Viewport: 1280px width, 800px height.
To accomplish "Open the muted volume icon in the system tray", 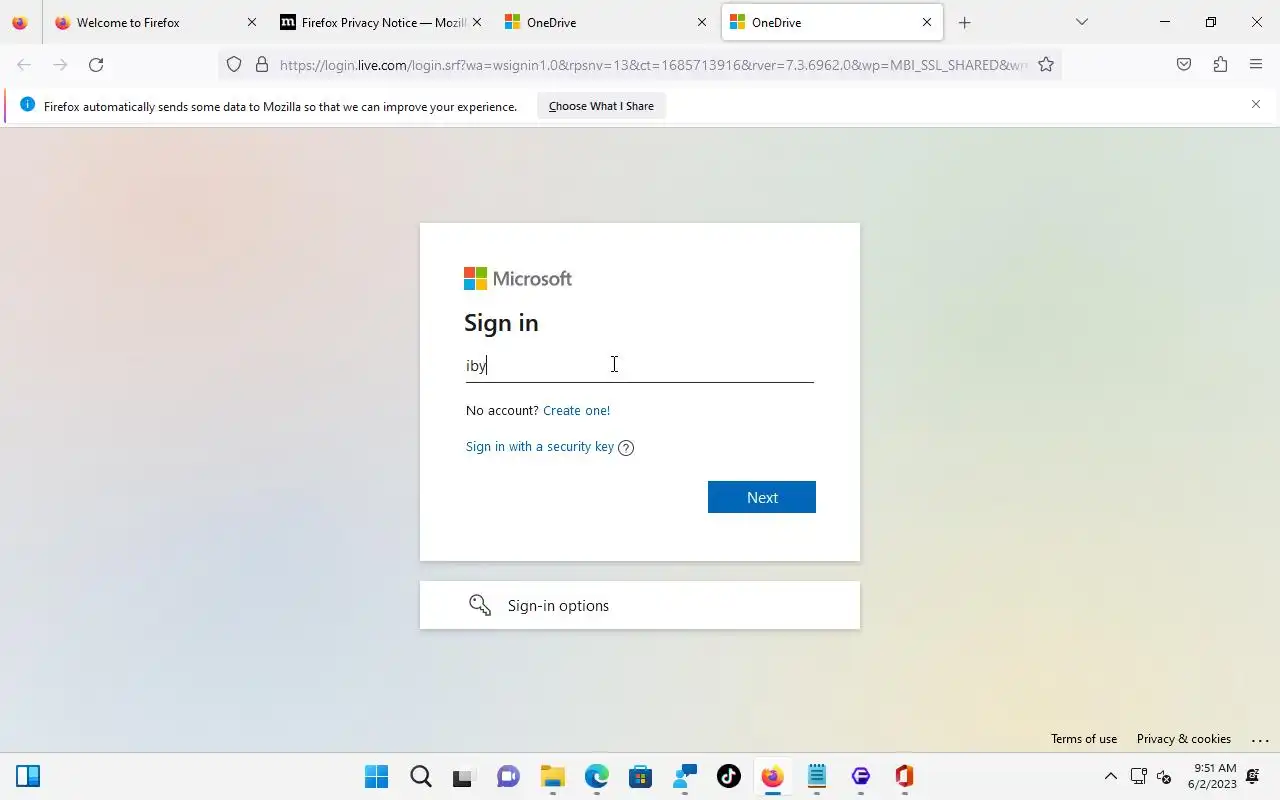I will [x=1164, y=777].
